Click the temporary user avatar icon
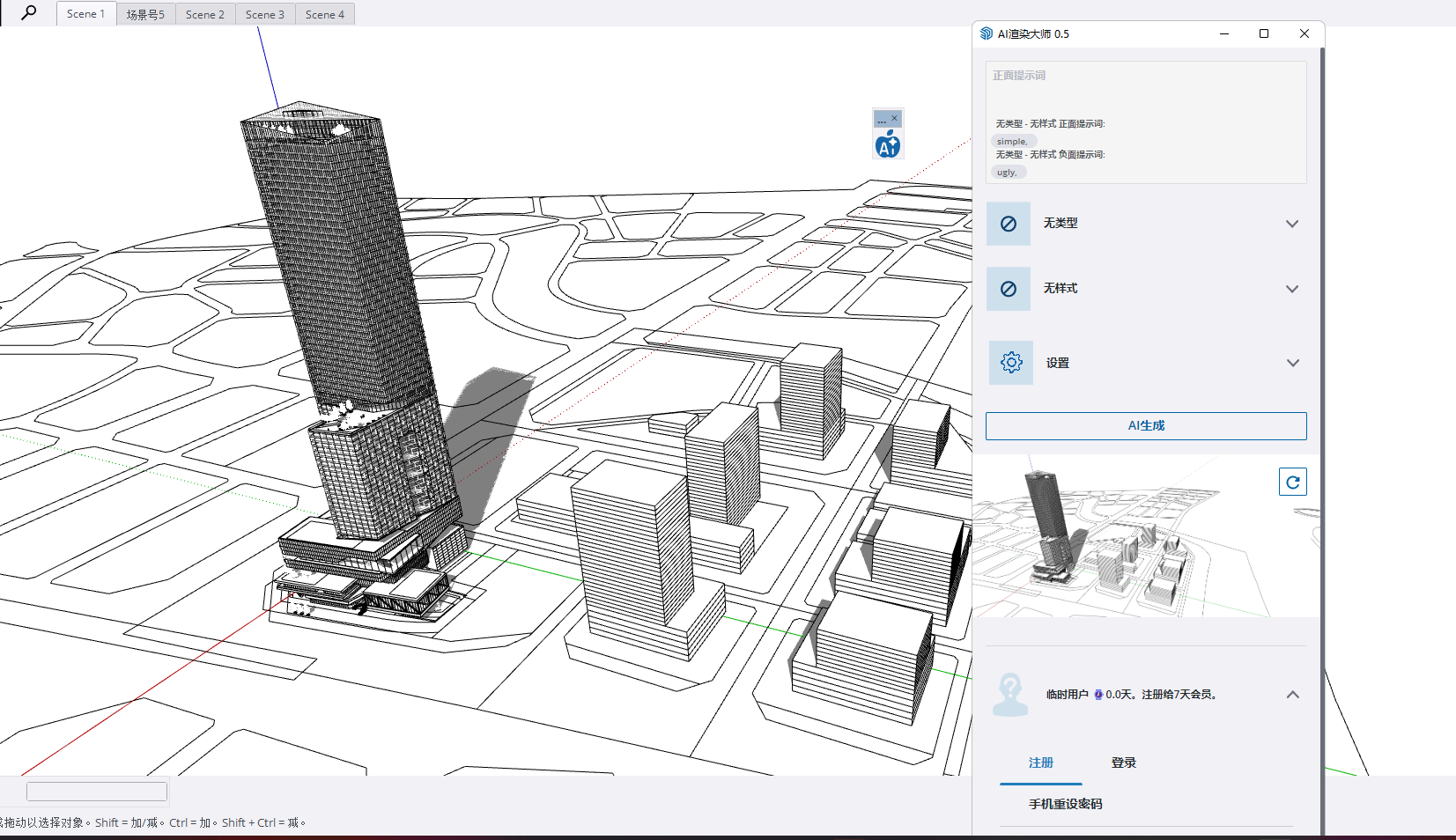The width and height of the screenshot is (1456, 840). [x=1010, y=695]
